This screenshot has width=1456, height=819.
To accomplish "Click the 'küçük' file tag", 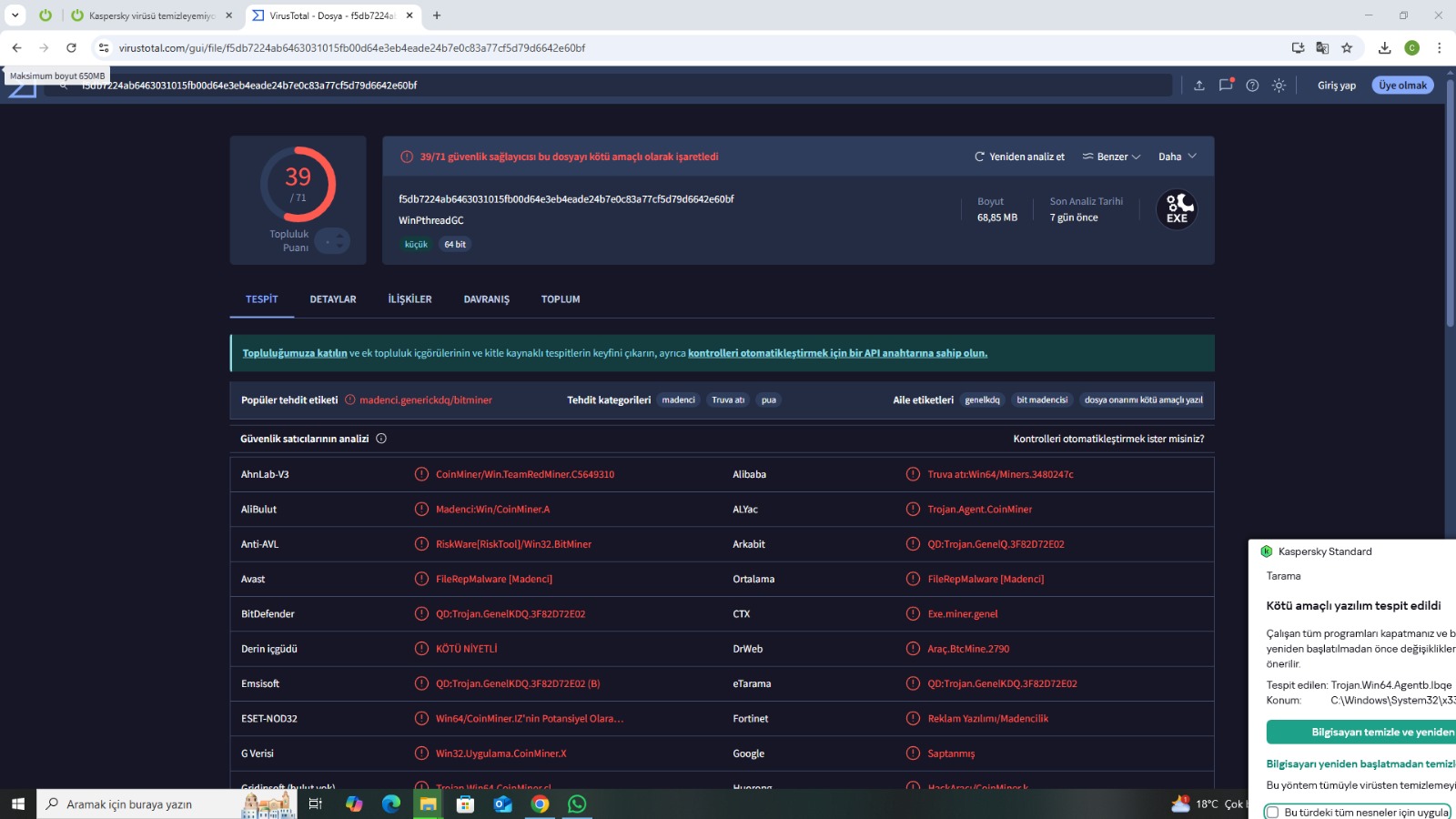I will (416, 245).
